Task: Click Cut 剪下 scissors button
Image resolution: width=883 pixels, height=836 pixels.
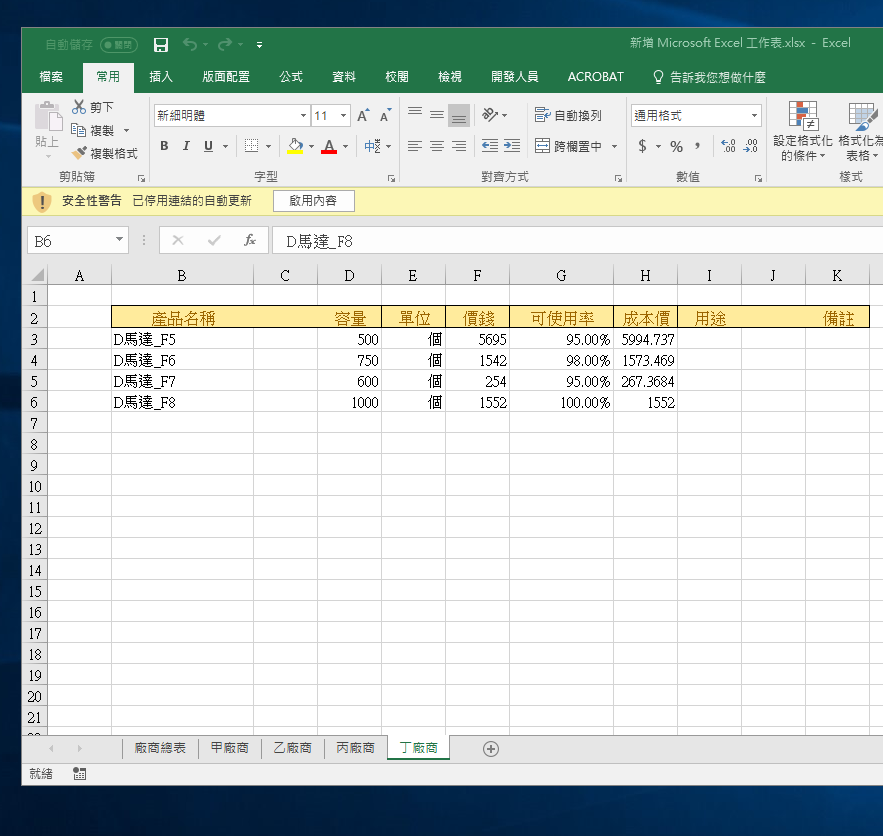Action: [93, 107]
